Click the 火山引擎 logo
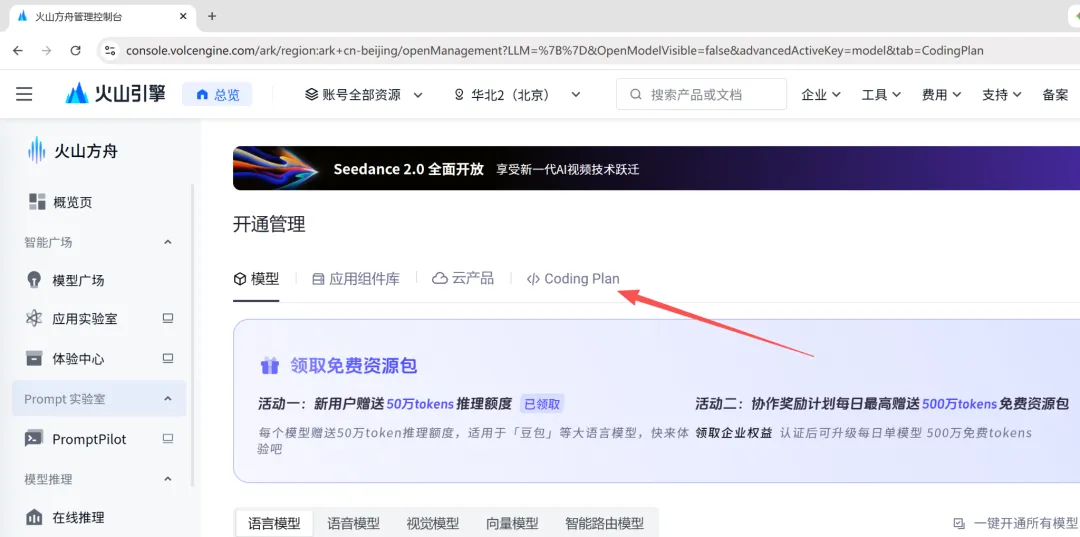Screen dimensions: 1080x537 tap(116, 94)
